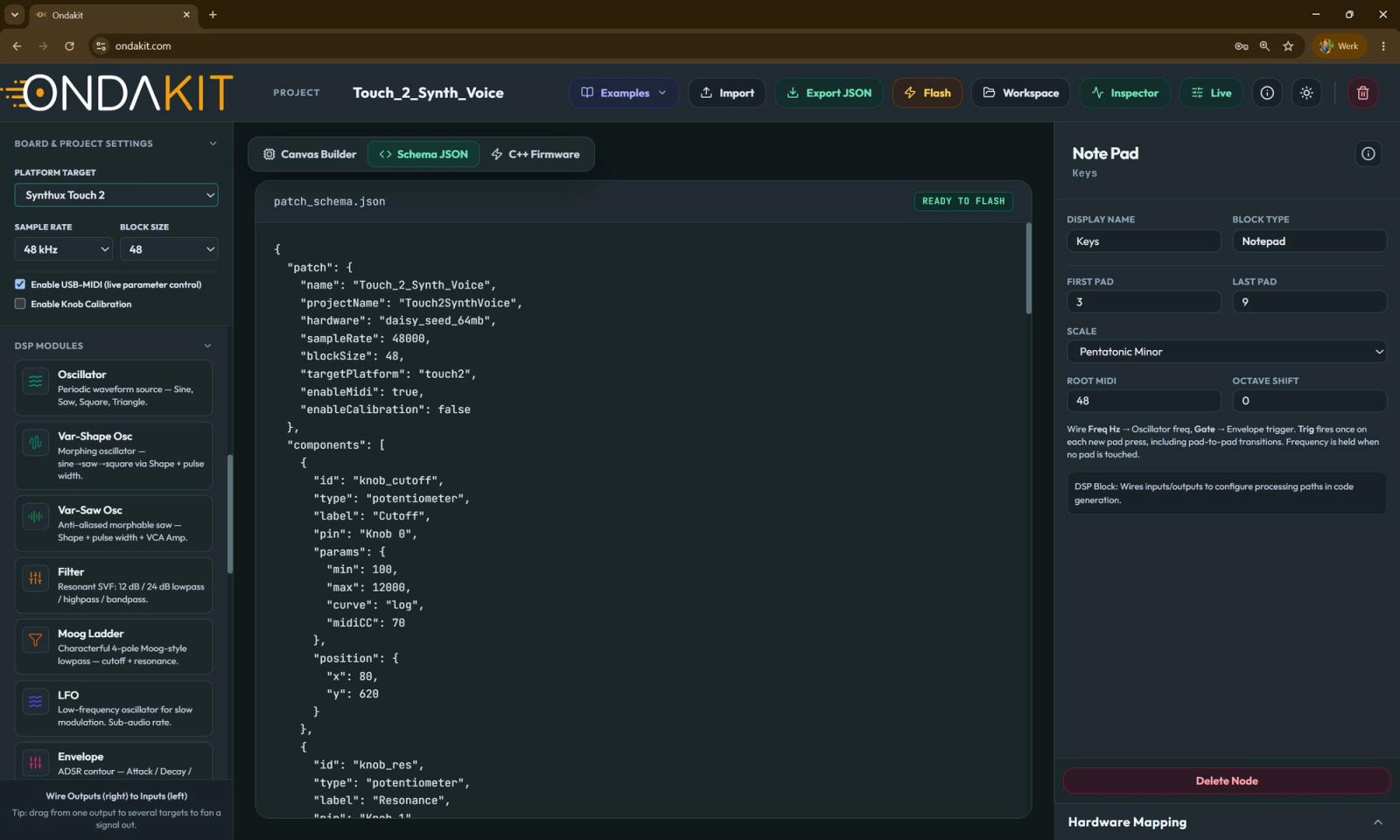Click Export JSON button

pyautogui.click(x=829, y=93)
